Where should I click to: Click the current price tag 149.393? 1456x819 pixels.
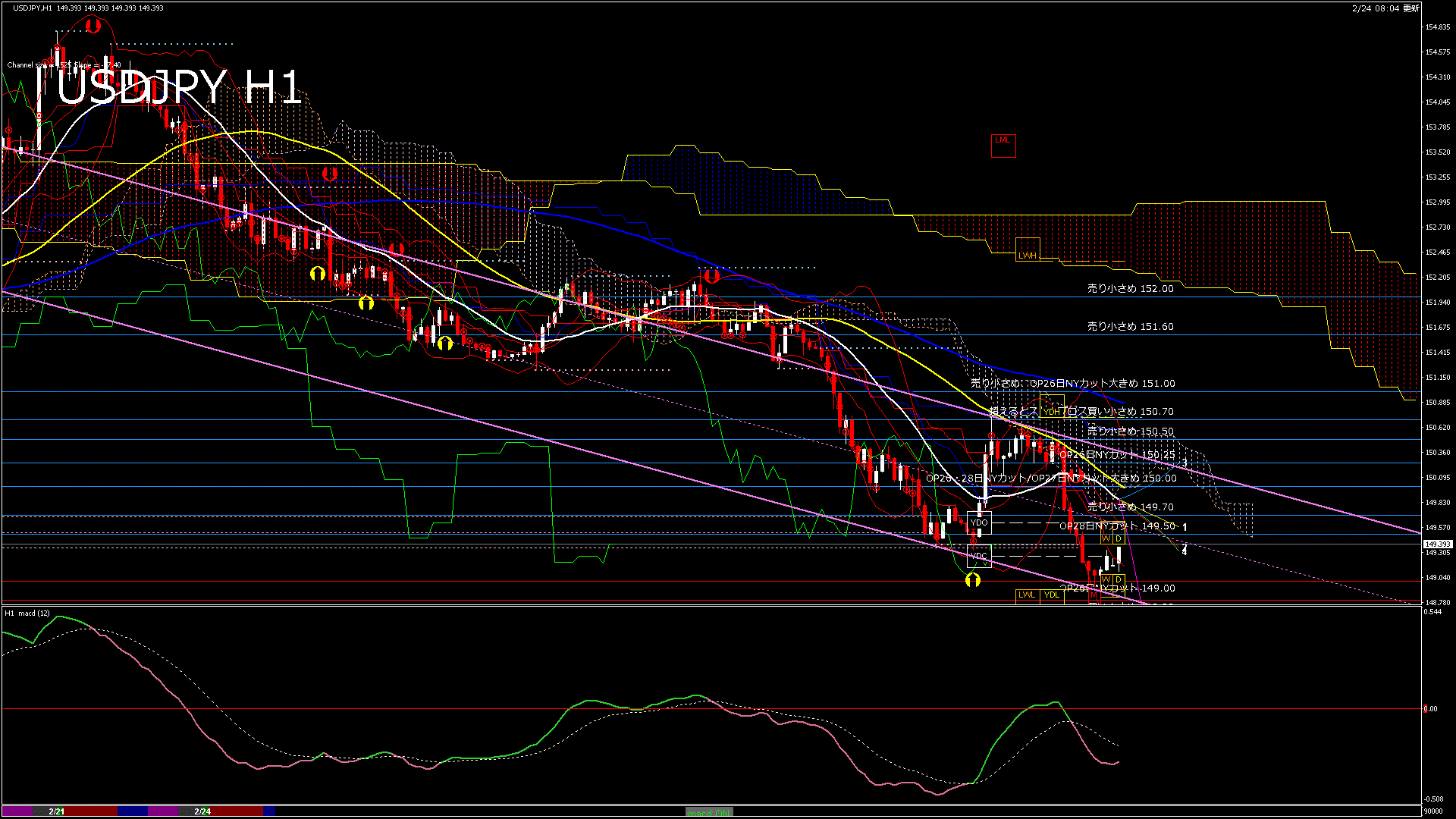pos(1437,544)
